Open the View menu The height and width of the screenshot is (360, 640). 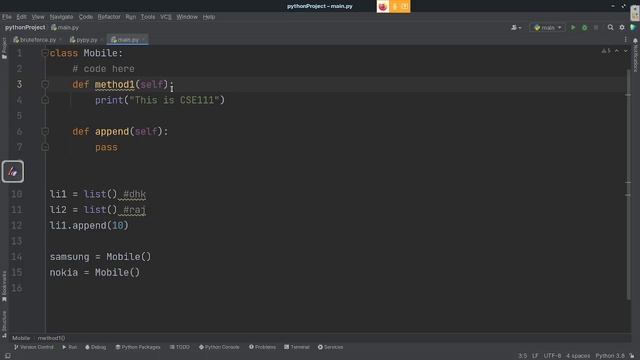(x=38, y=17)
